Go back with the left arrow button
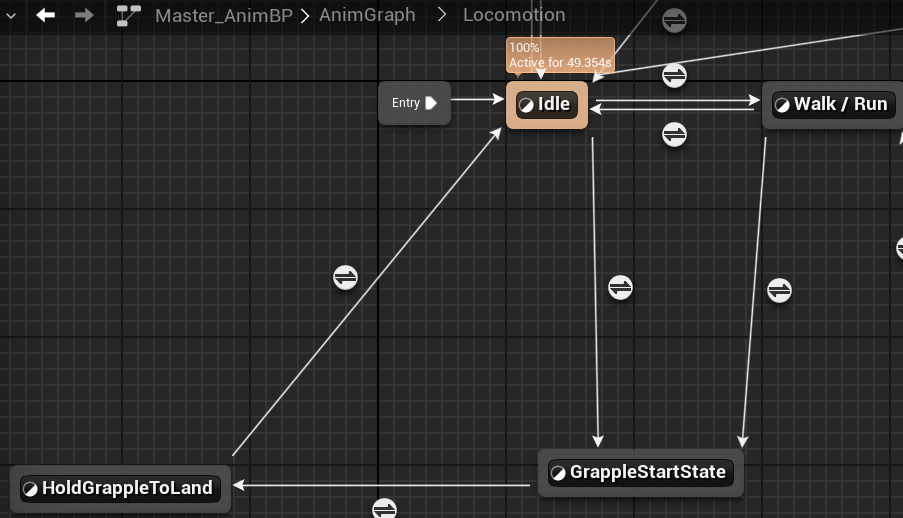 click(x=45, y=15)
